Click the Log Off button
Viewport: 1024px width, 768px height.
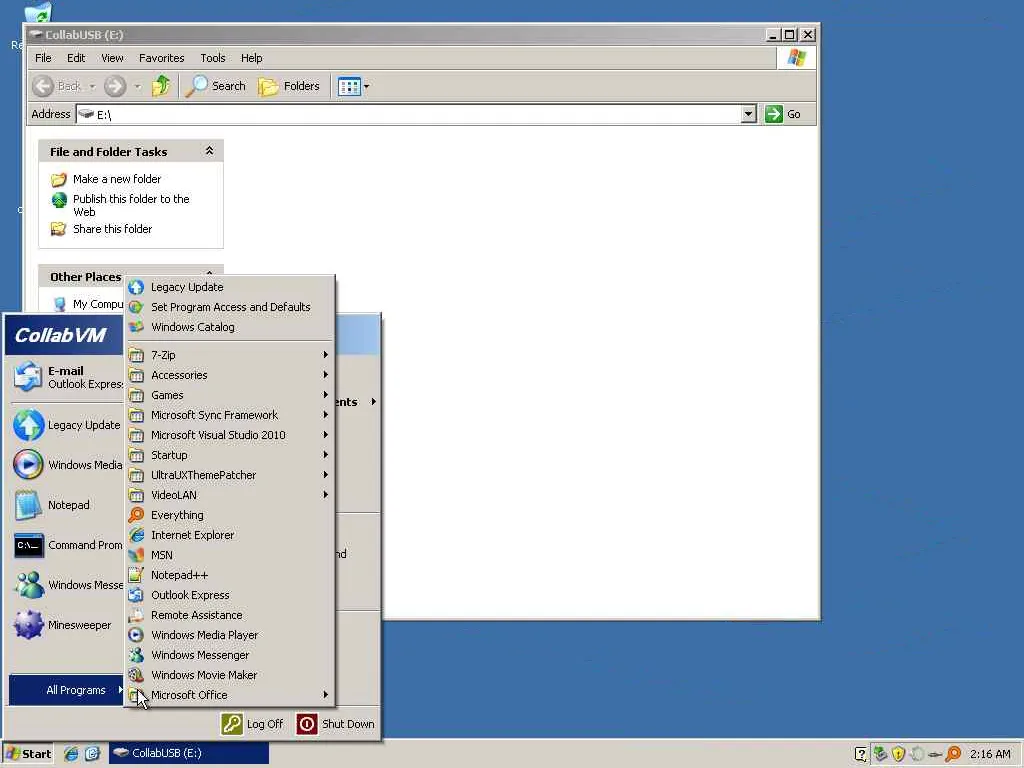click(252, 724)
